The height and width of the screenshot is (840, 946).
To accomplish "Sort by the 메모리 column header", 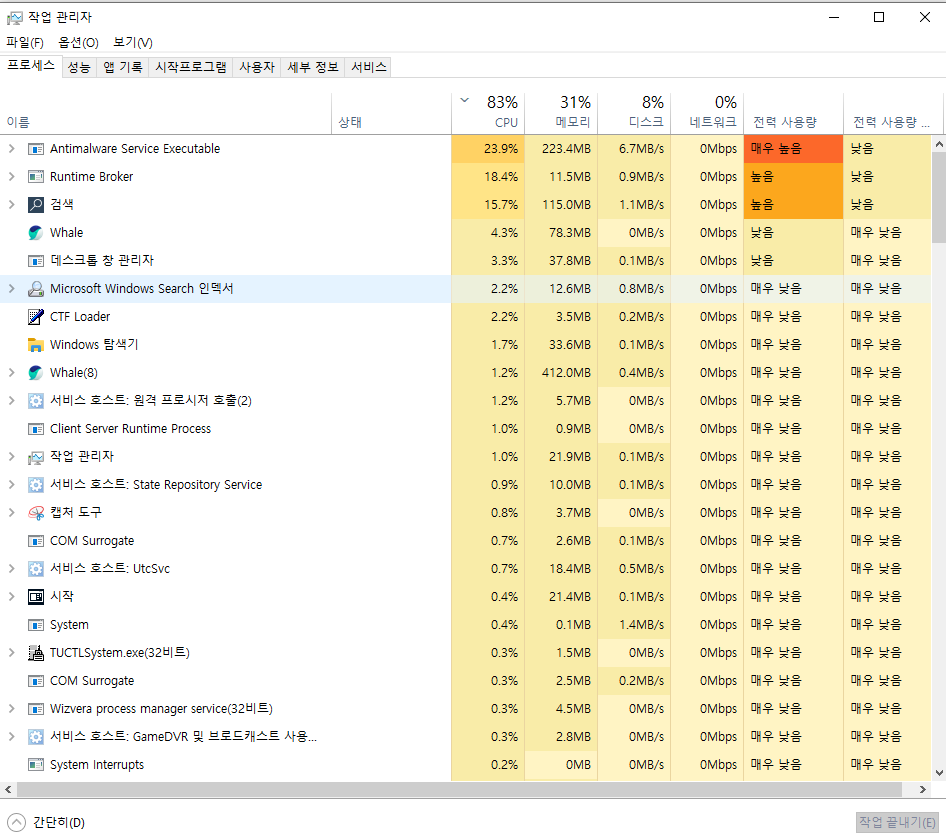I will coord(561,113).
